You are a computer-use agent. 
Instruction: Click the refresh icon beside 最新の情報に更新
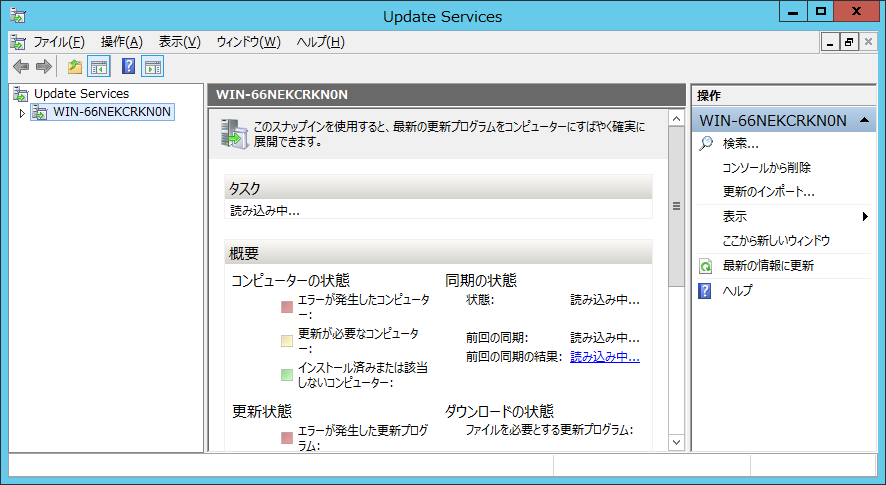click(x=706, y=266)
